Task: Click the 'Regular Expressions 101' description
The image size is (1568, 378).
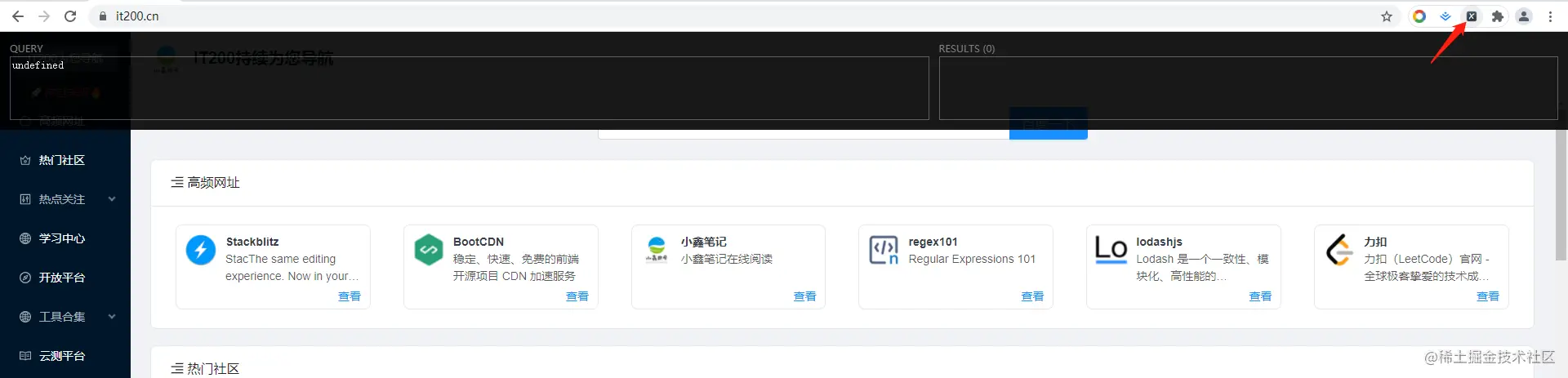Action: coord(972,259)
